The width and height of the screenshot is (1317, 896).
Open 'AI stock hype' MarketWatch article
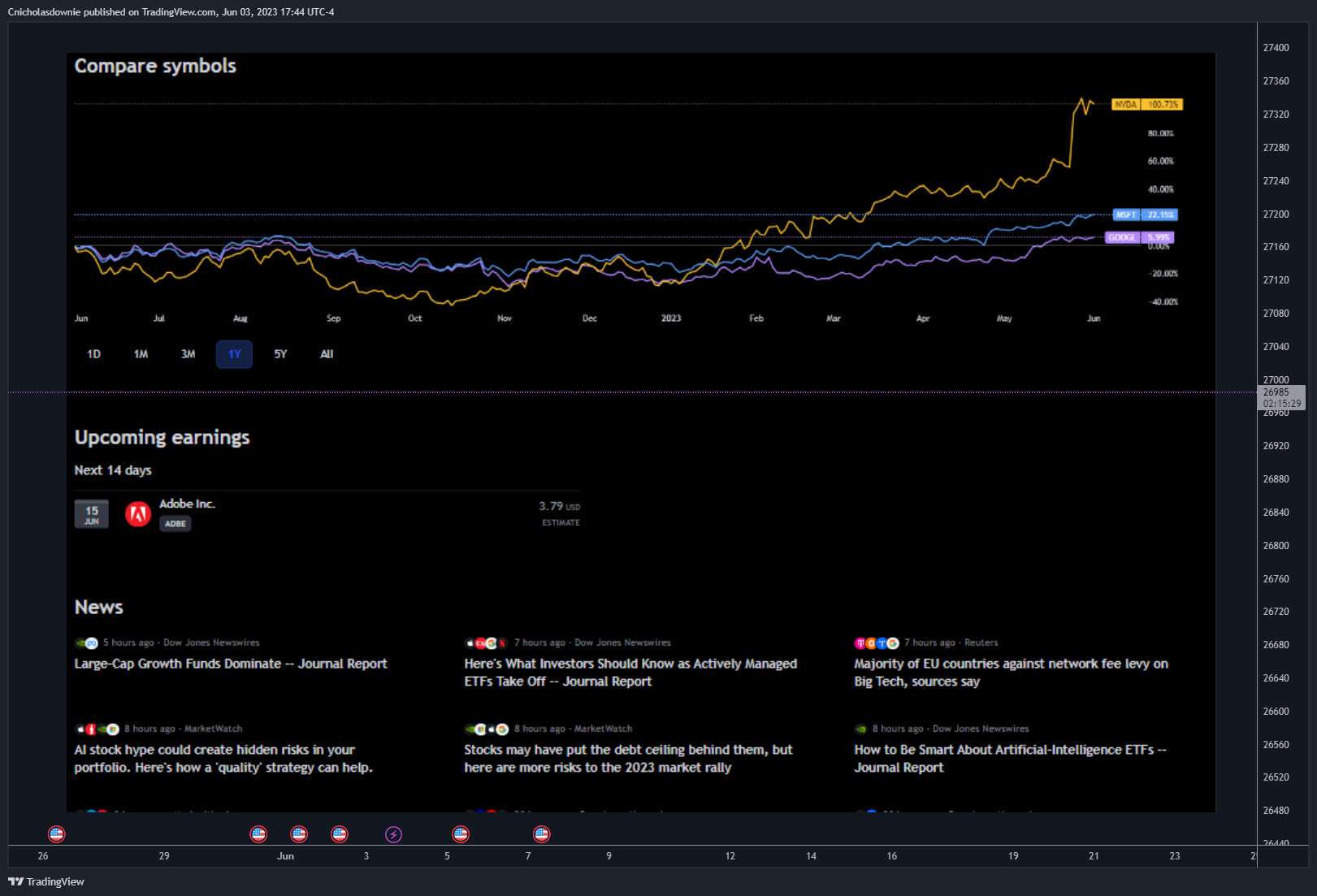(223, 759)
